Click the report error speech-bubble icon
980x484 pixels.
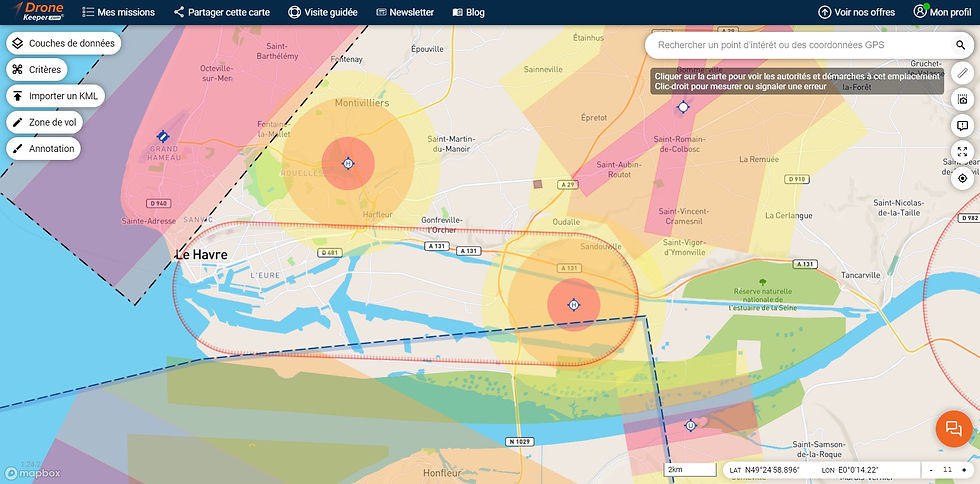(x=962, y=125)
